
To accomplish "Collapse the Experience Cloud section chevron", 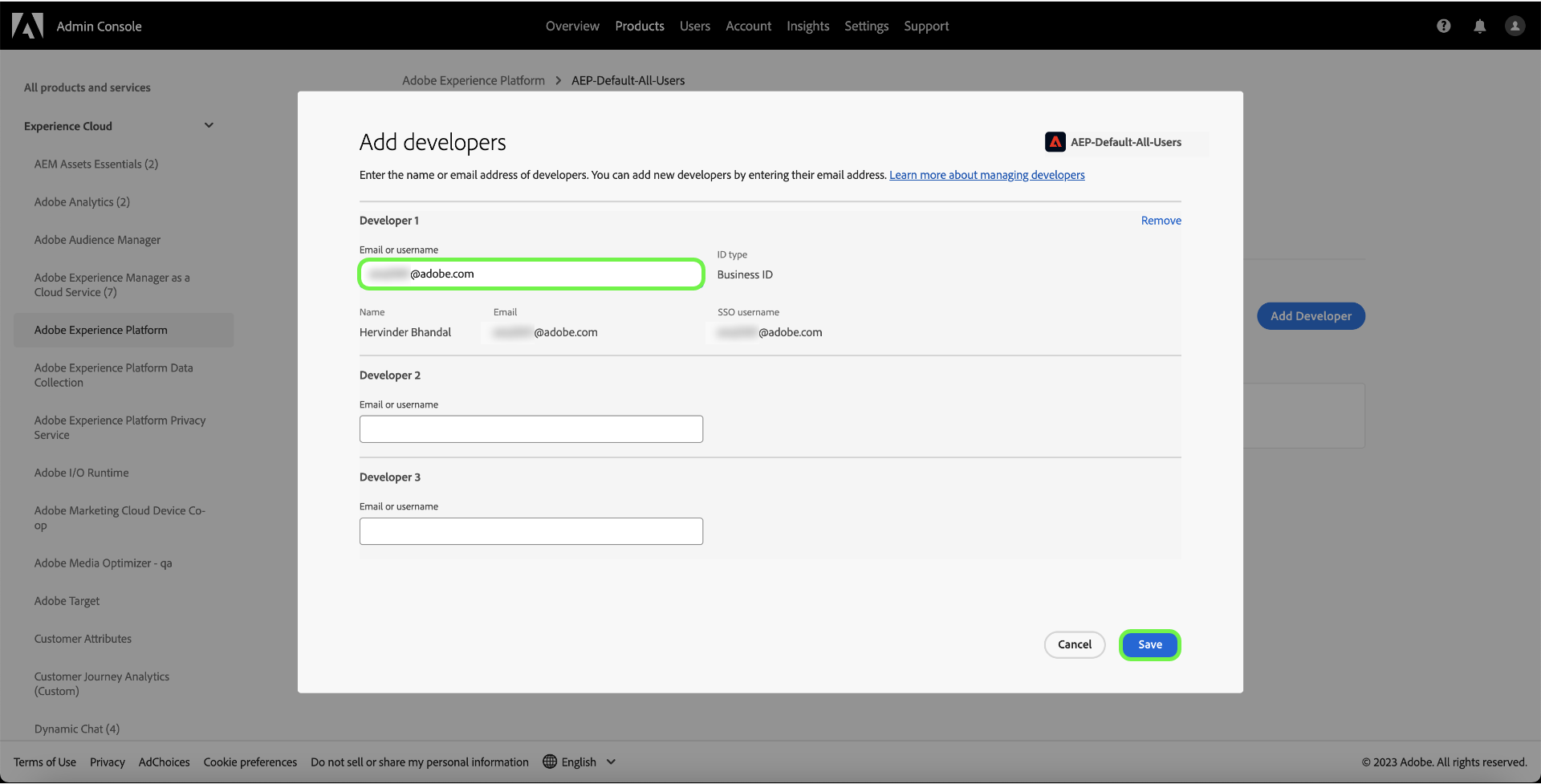I will 209,125.
